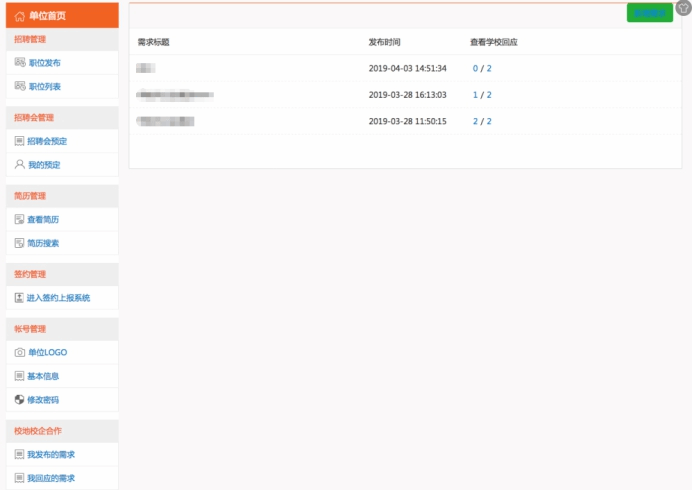Go to 修改密码
This screenshot has height=490, width=692.
(x=62, y=400)
